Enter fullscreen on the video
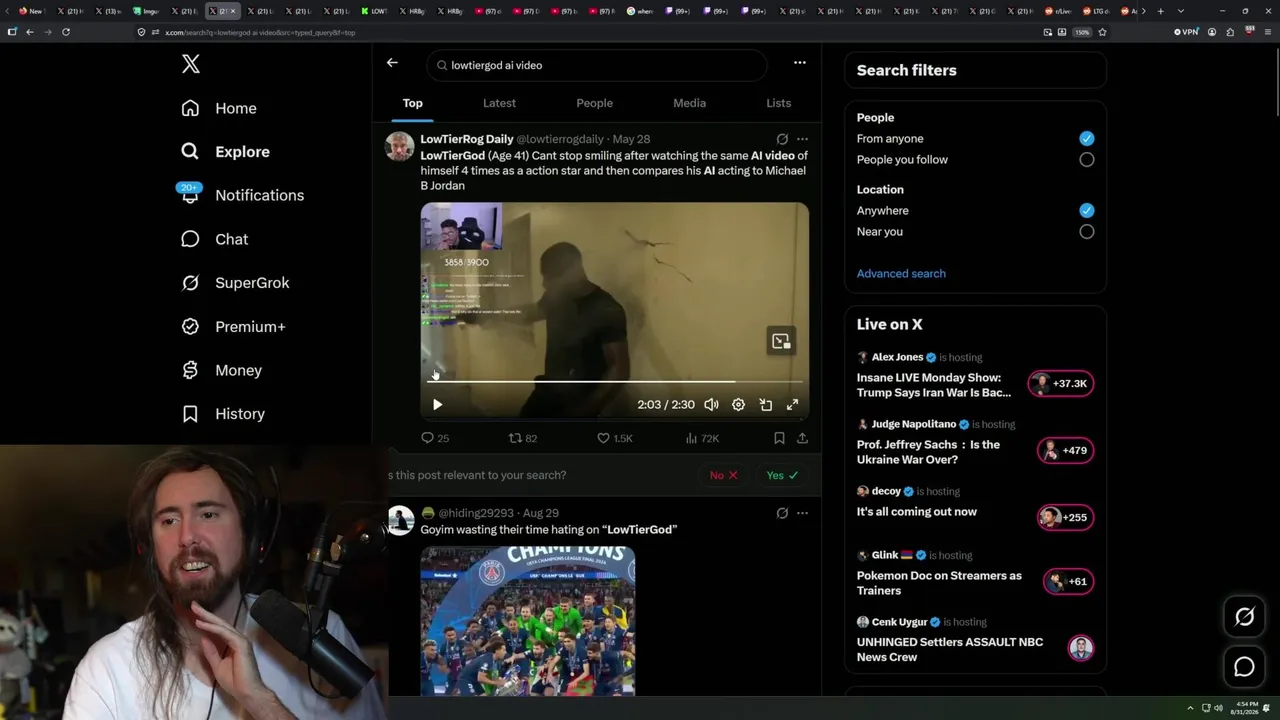 pyautogui.click(x=792, y=405)
